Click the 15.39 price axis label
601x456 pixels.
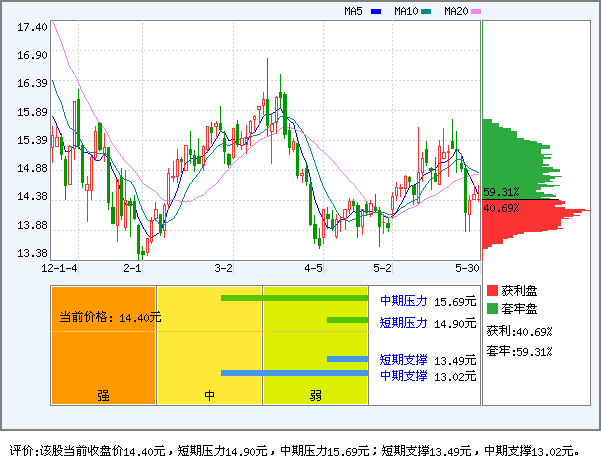32,140
